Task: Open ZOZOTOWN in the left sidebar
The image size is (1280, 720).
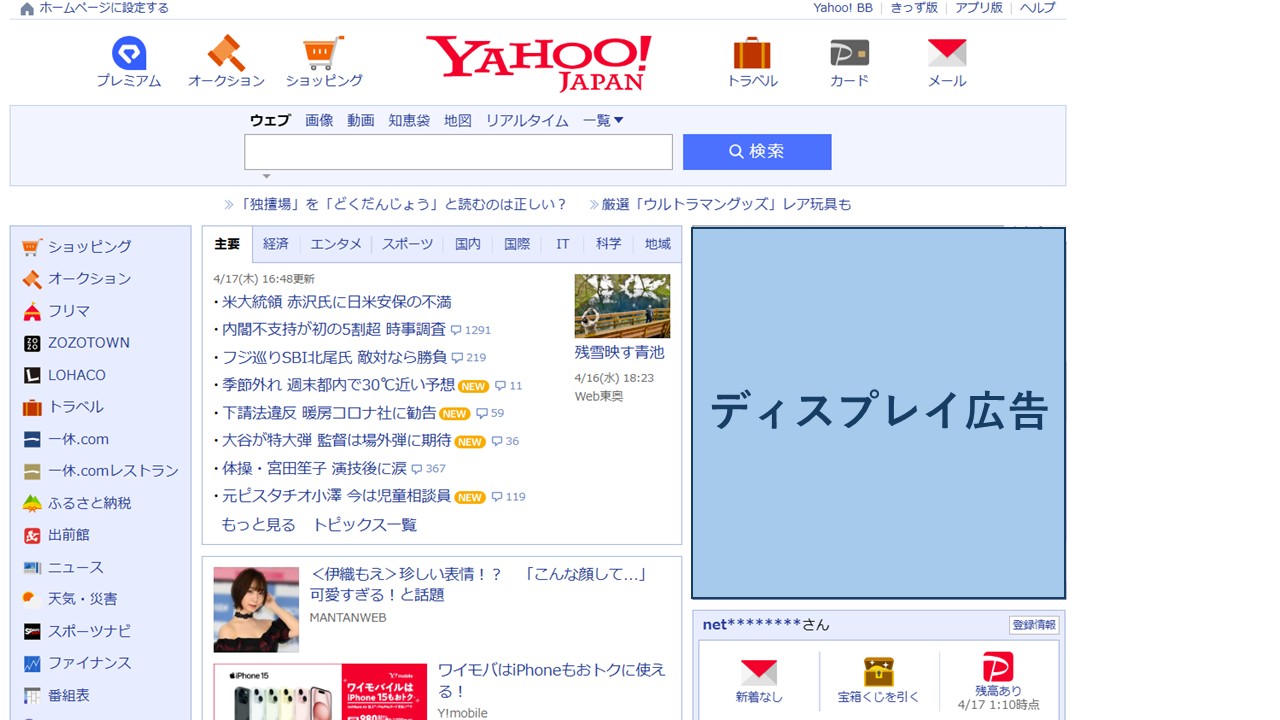Action: [89, 342]
